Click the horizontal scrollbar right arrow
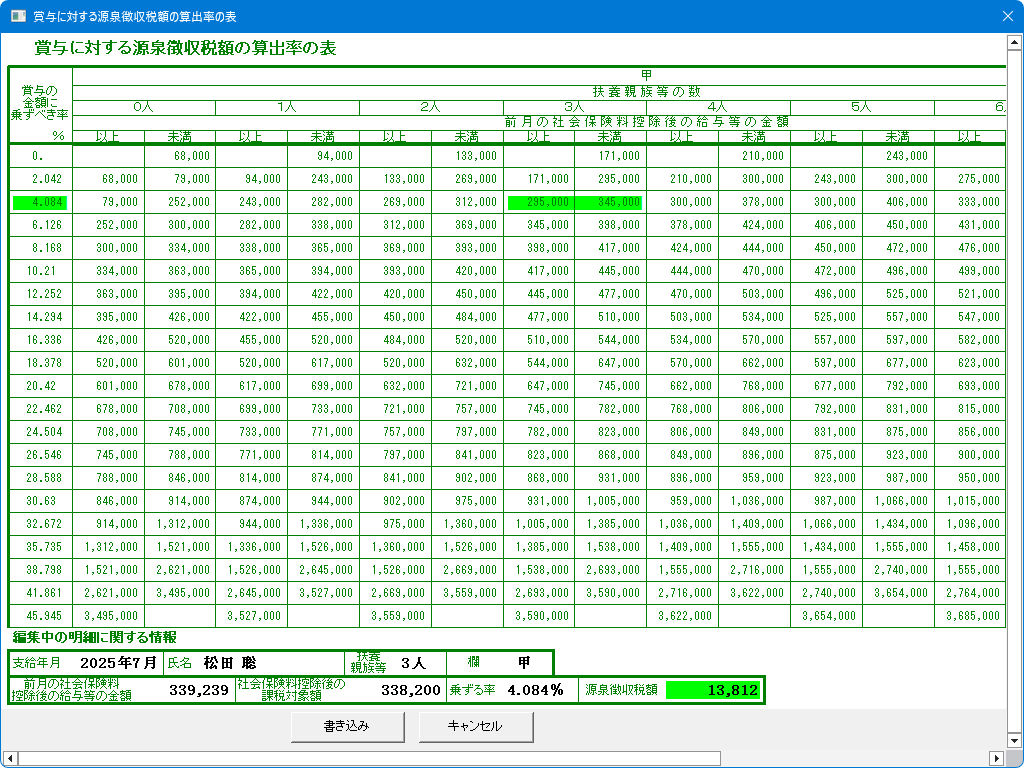This screenshot has height=768, width=1024. (x=996, y=758)
